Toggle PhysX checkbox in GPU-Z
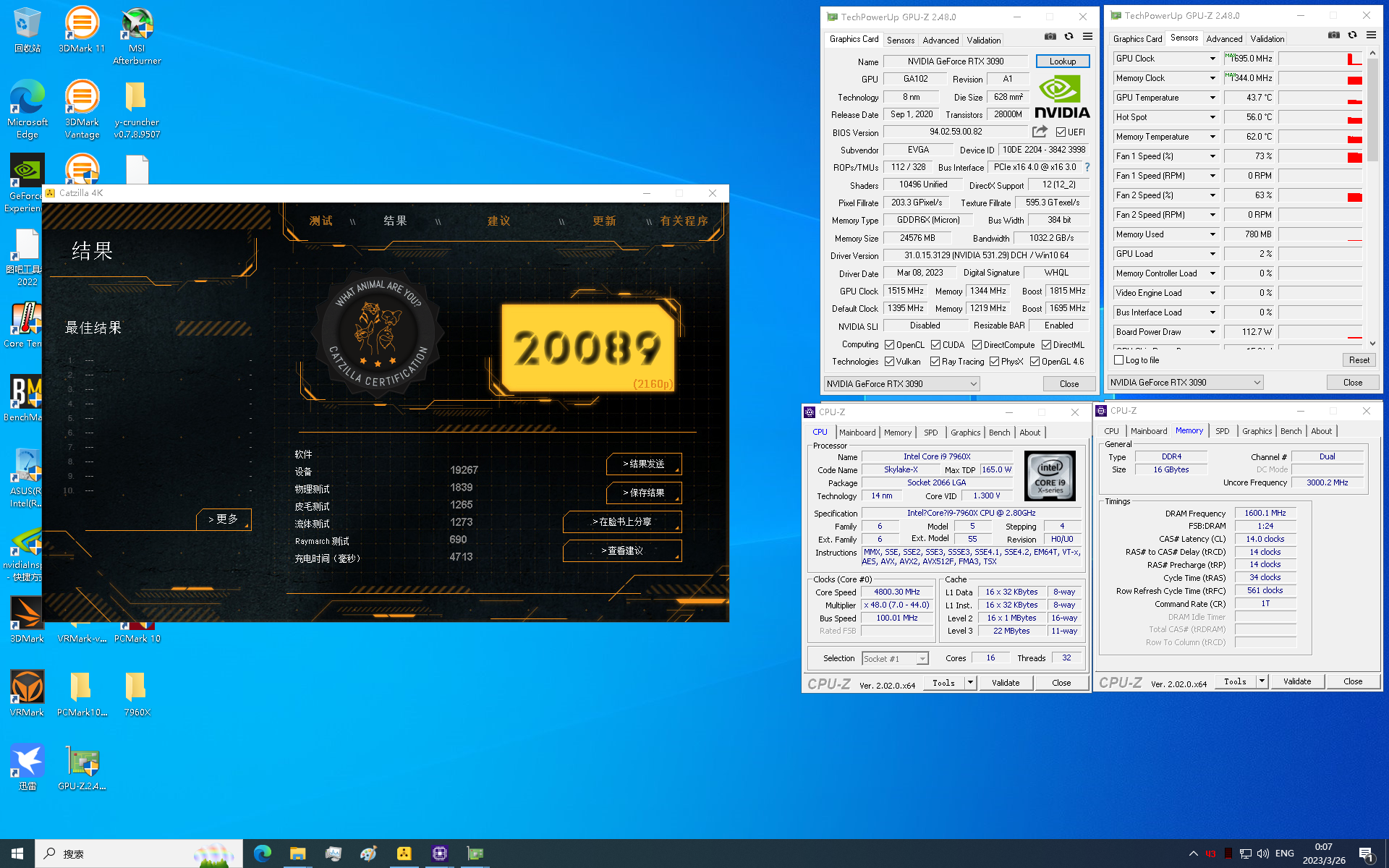Screen dimensions: 1389x868 pos(995,362)
